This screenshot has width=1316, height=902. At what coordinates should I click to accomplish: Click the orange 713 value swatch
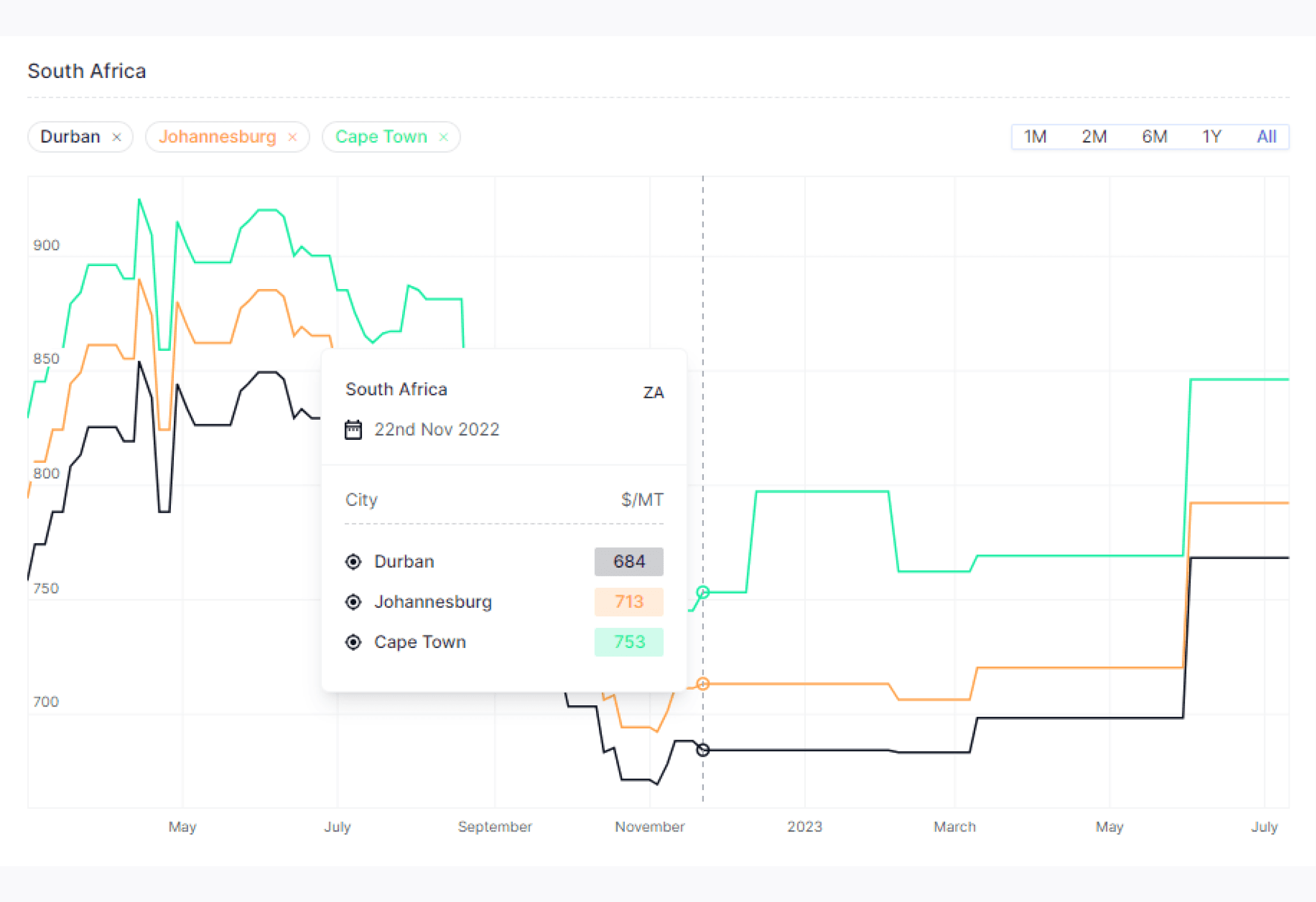629,602
